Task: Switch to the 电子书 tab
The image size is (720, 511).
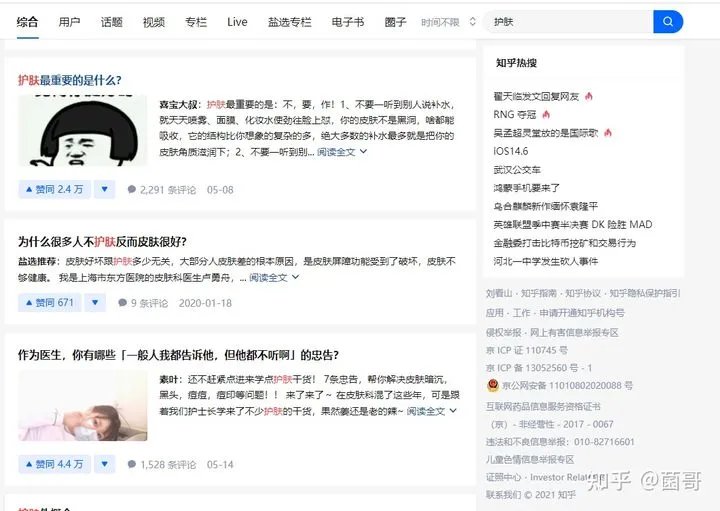Action: coord(348,22)
